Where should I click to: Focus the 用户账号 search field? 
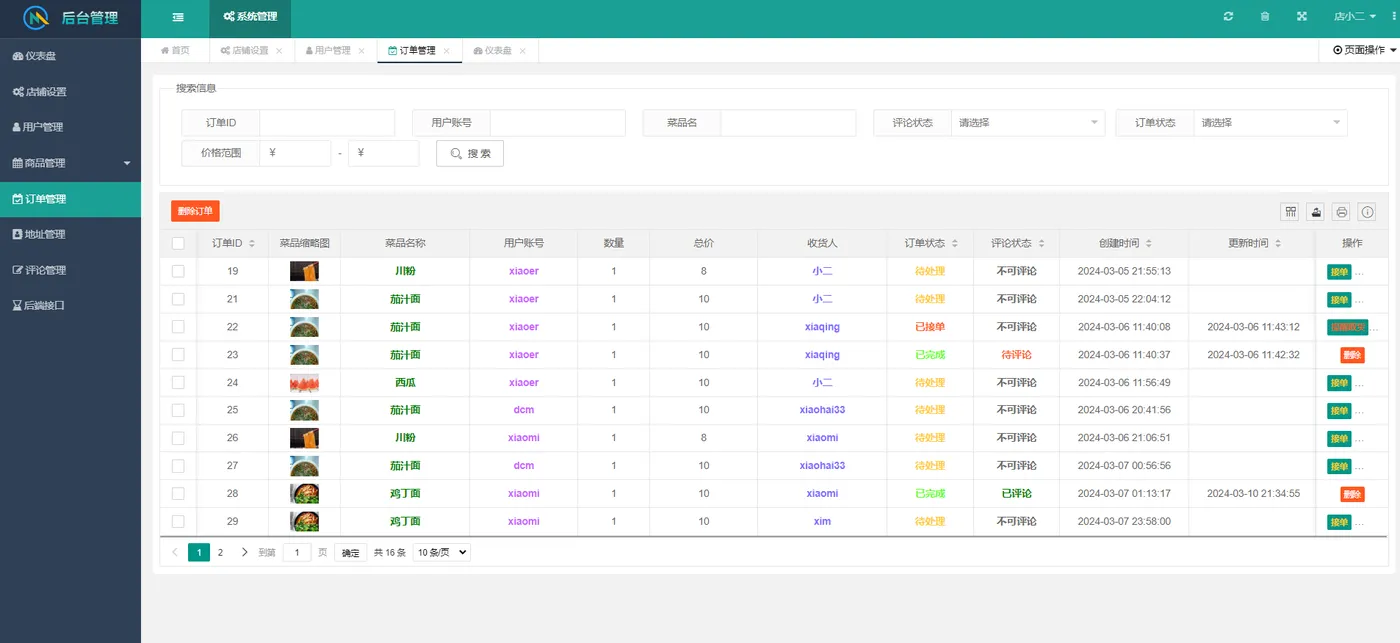[x=558, y=123]
